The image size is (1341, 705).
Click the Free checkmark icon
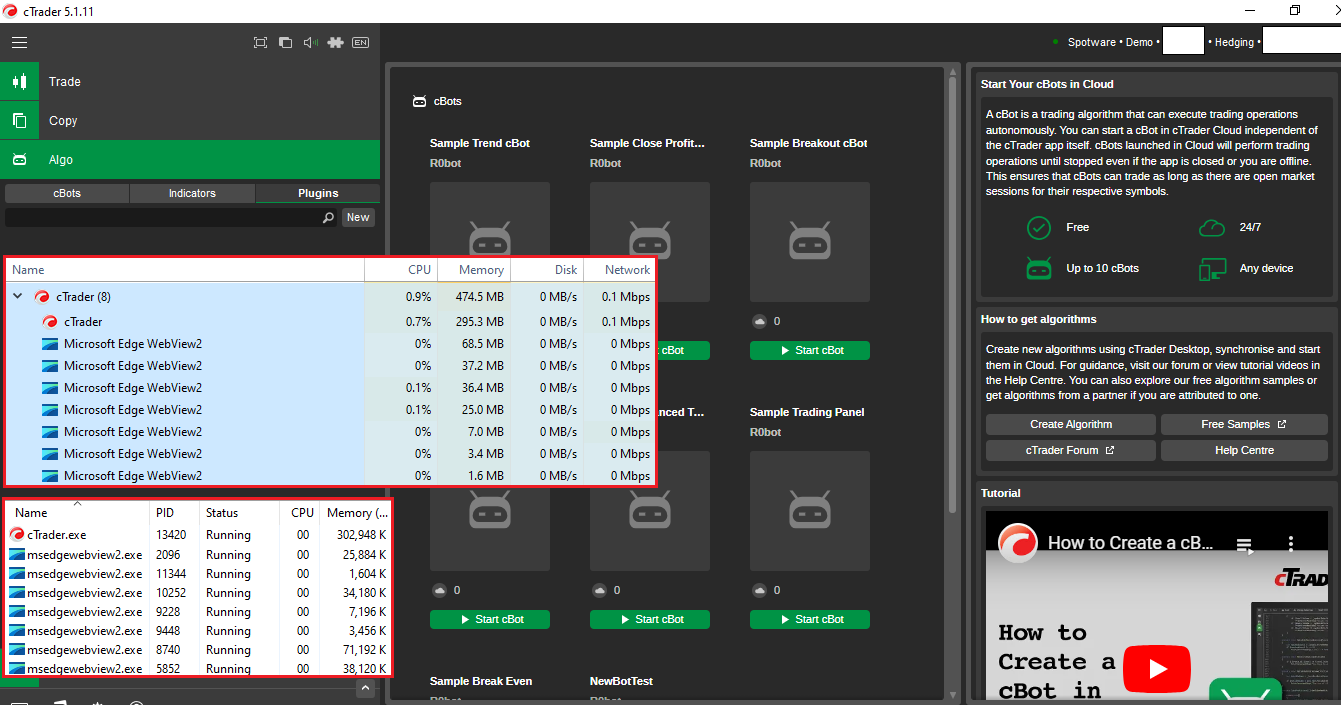click(x=1039, y=227)
